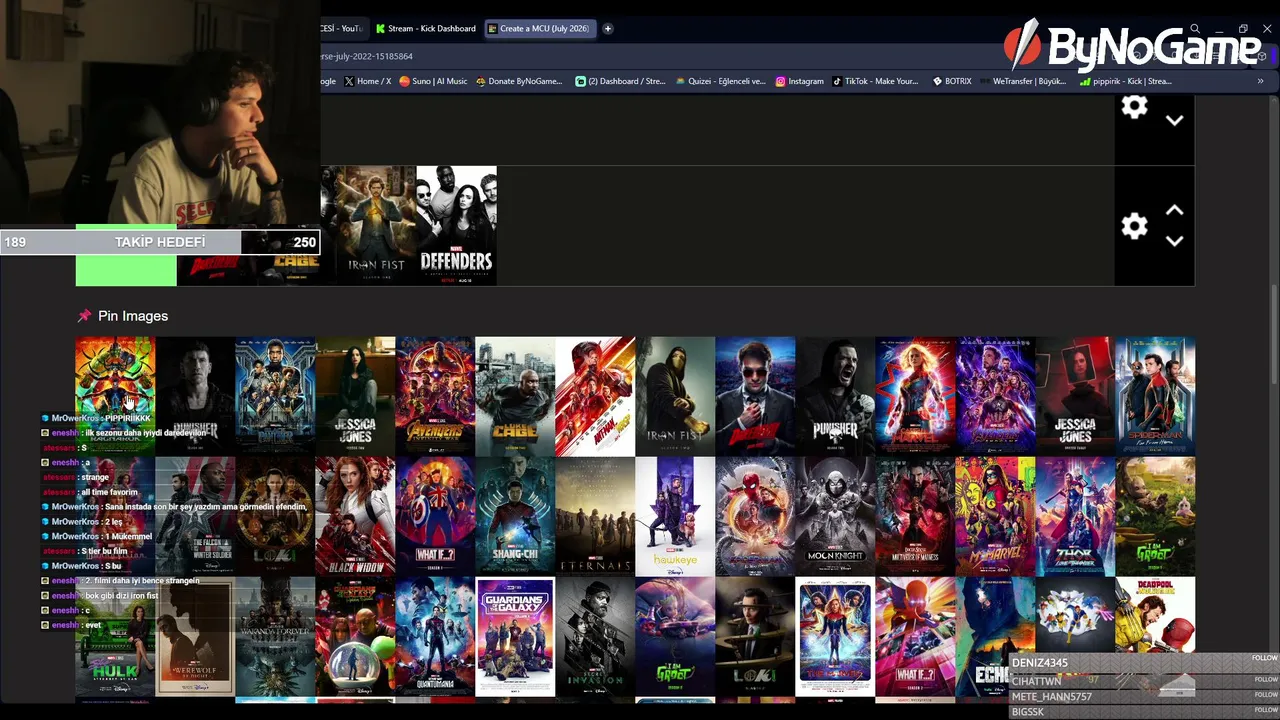Choose the Daredevil poster under Pin Images
The height and width of the screenshot is (720, 1280).
click(x=755, y=396)
